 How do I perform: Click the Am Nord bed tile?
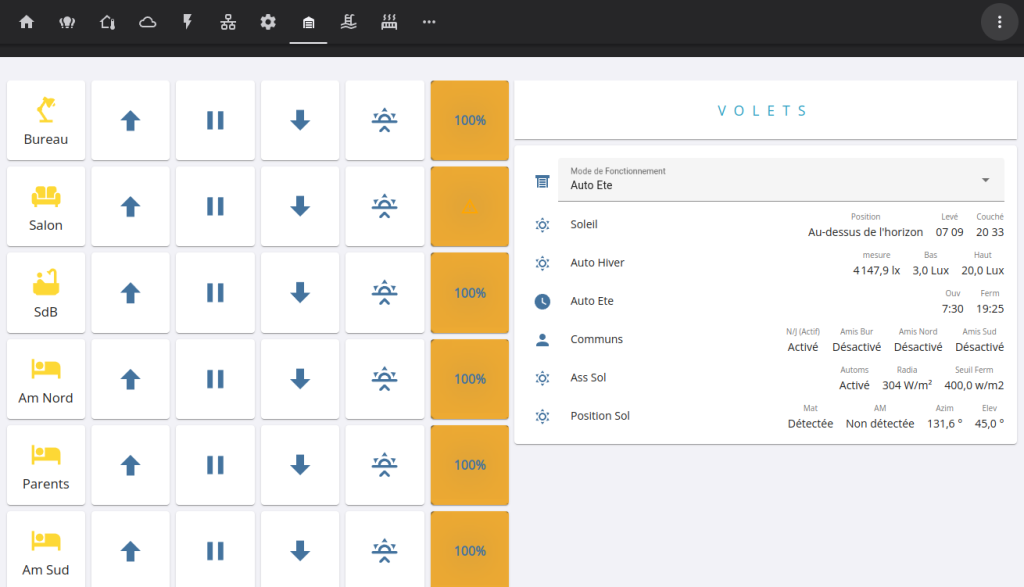[x=46, y=379]
